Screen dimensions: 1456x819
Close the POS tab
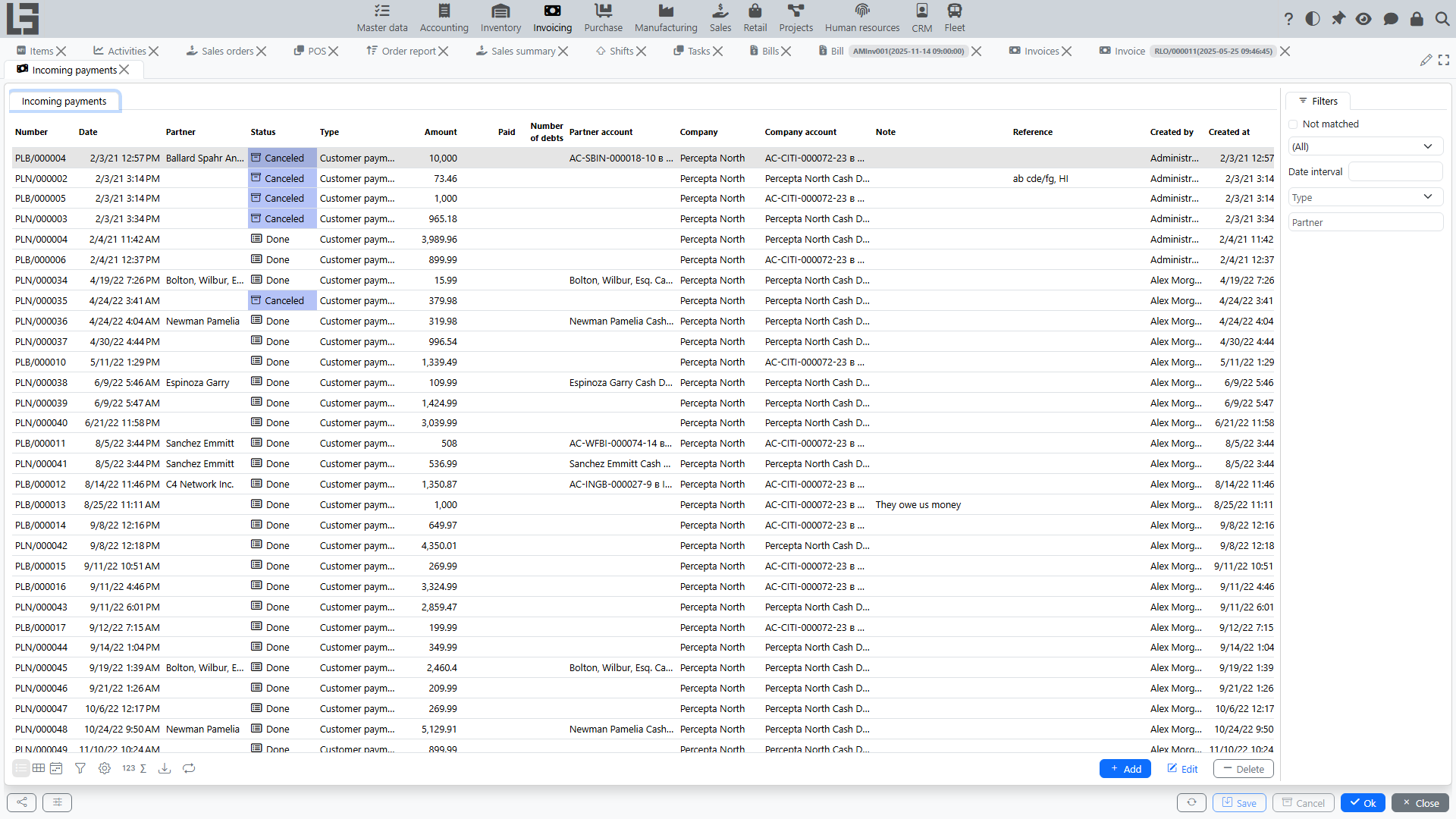coord(334,51)
